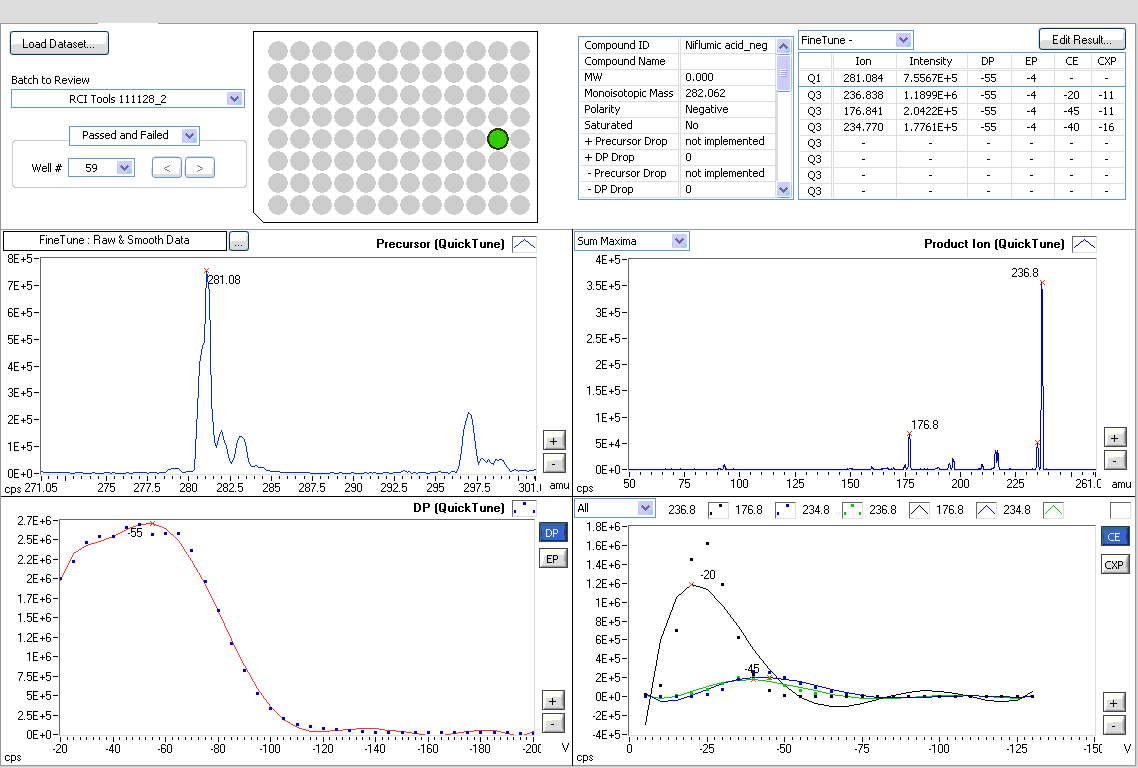Go to the previous well
The width and height of the screenshot is (1138, 768).
[167, 168]
